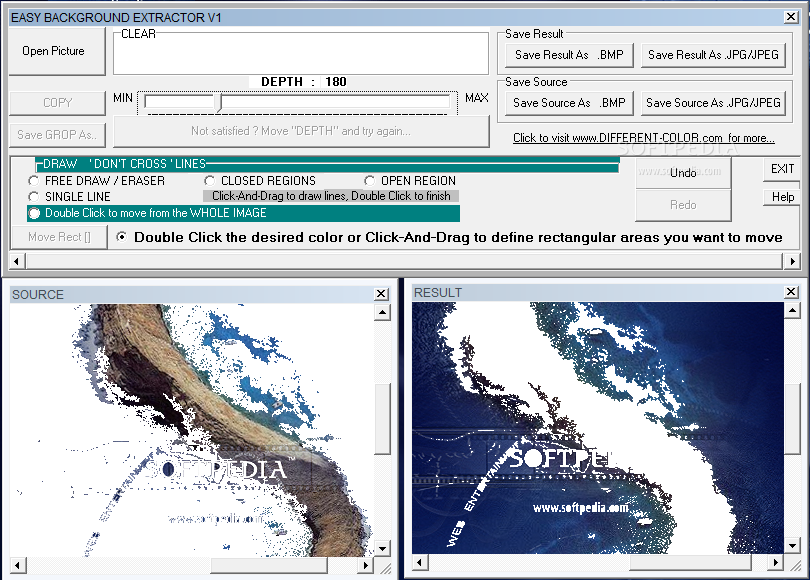Image resolution: width=810 pixels, height=580 pixels.
Task: Close the SOURCE window
Action: pos(381,294)
